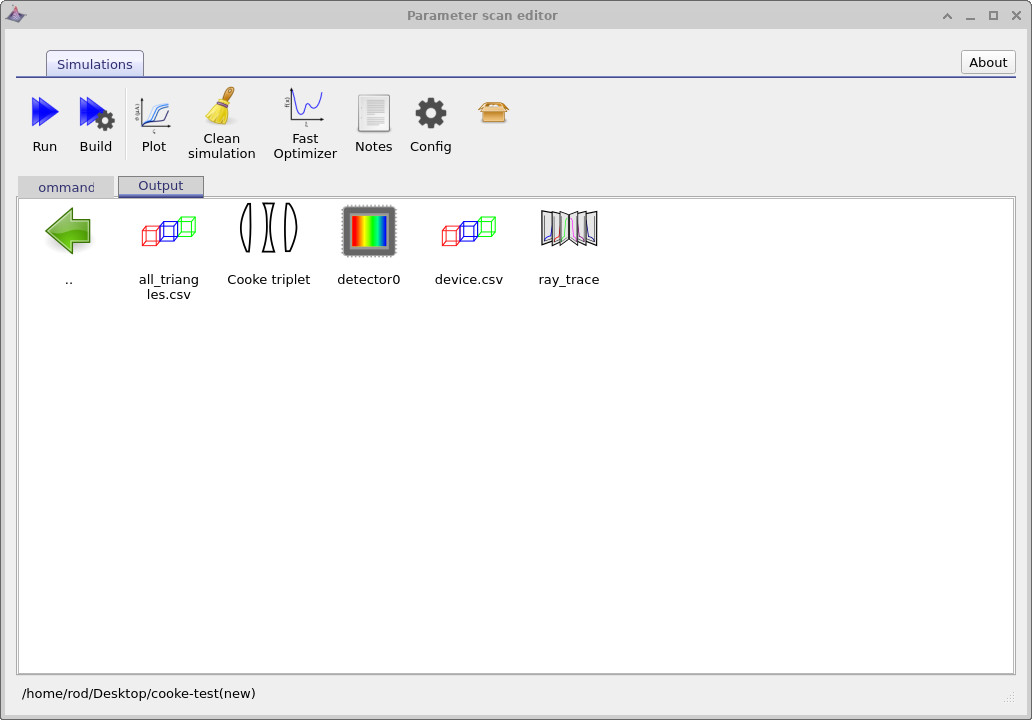Switch to the Command tab
Image resolution: width=1032 pixels, height=720 pixels.
tap(65, 187)
